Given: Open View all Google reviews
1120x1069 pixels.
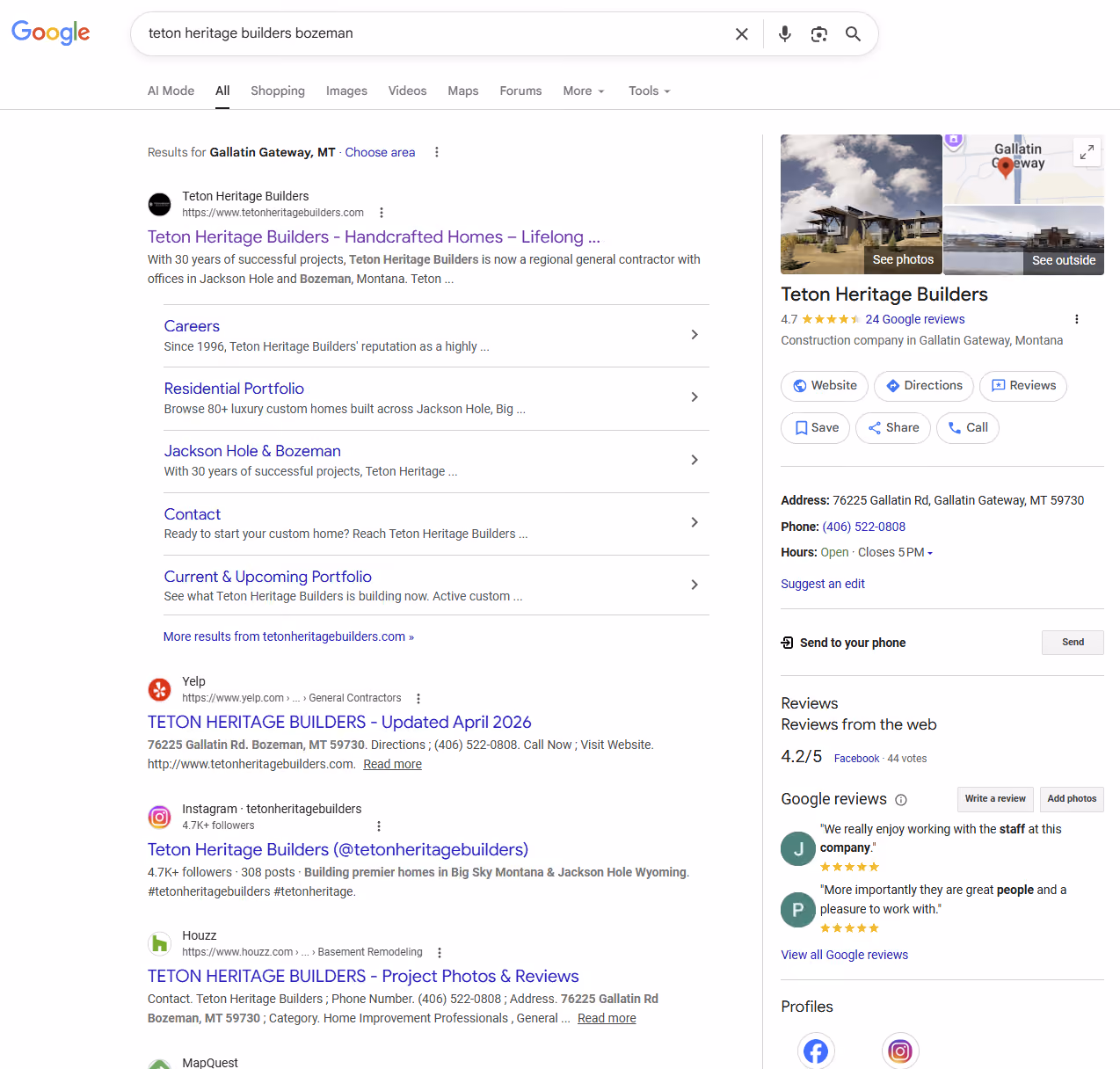Looking at the screenshot, I should [844, 955].
